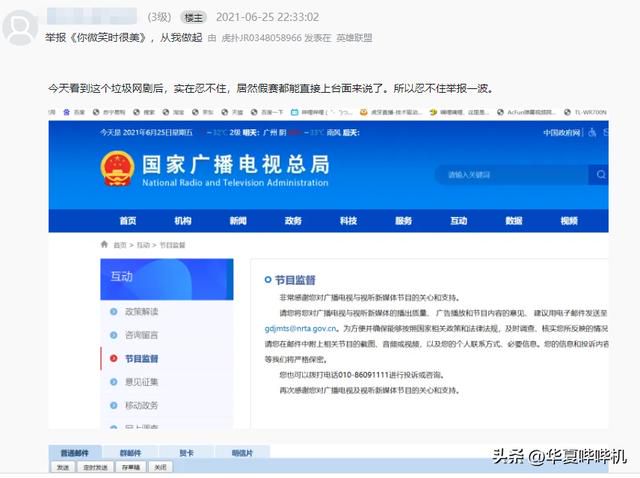Viewport: 640px width, 478px height.
Task: Click the breadcrumb home icon
Action: click(104, 244)
